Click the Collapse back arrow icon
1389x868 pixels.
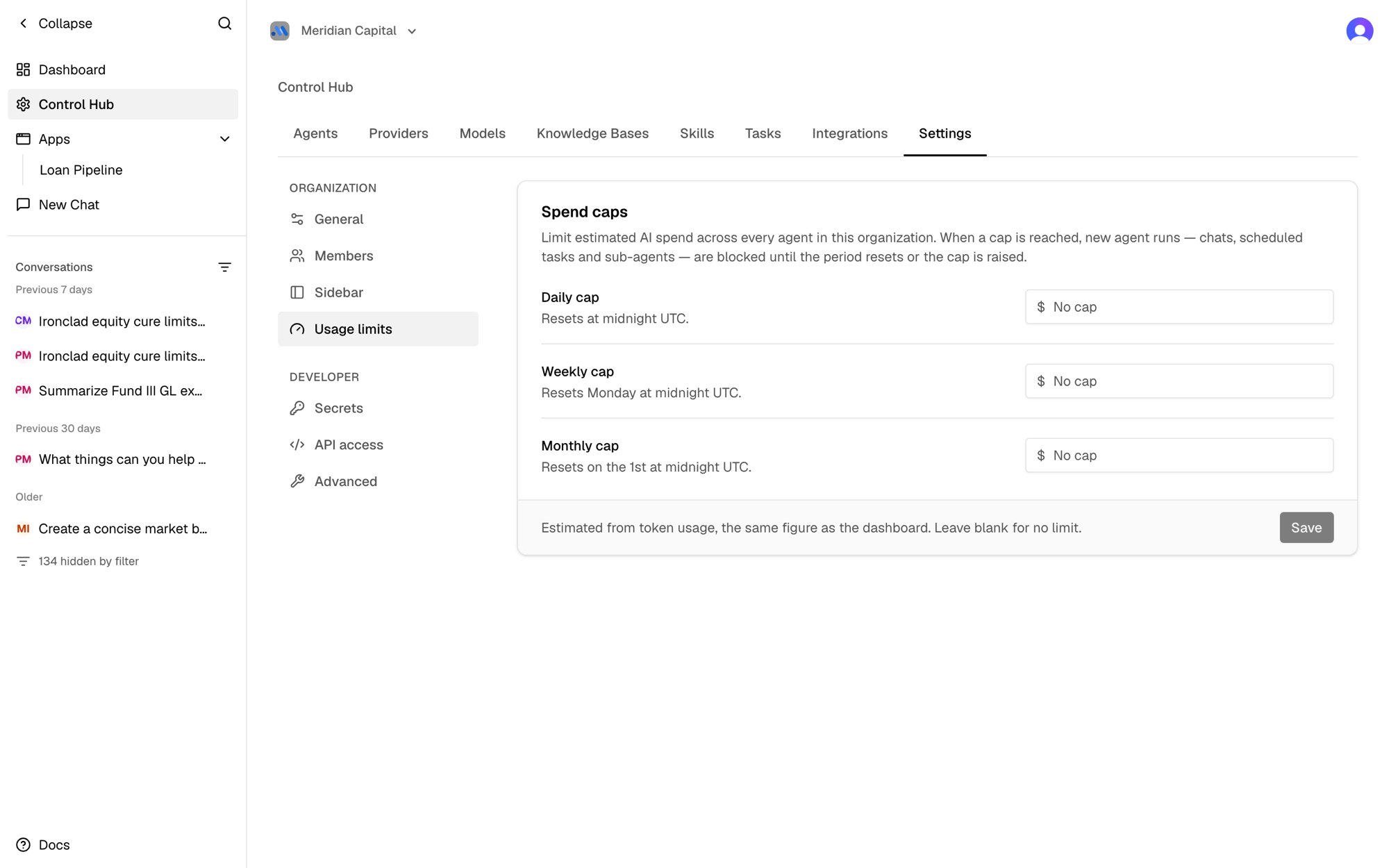pos(24,24)
